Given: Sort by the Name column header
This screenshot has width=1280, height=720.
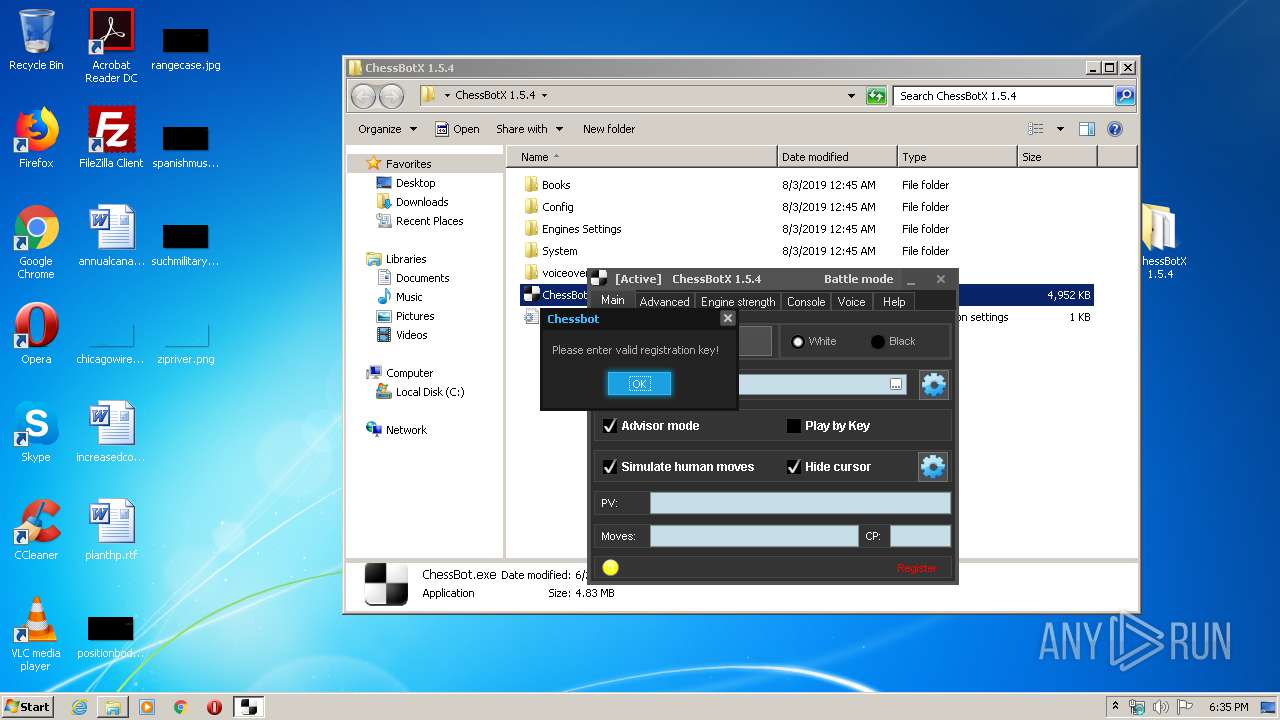Looking at the screenshot, I should tap(641, 157).
